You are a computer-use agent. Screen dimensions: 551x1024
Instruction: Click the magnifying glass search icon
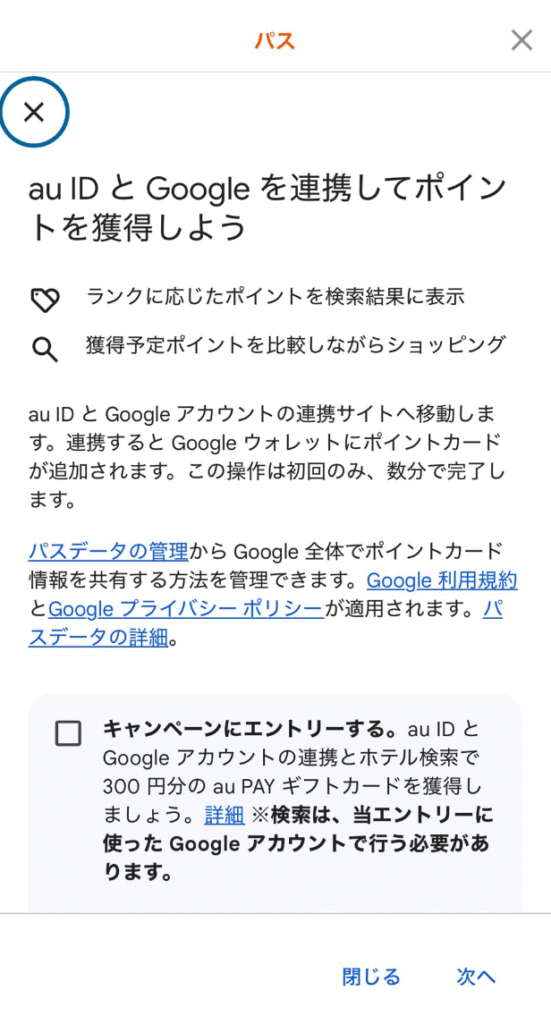(x=45, y=350)
